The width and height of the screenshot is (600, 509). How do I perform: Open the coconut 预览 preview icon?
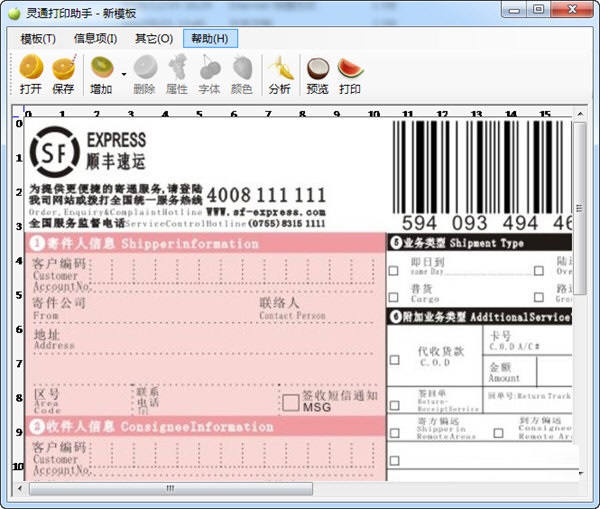pos(318,74)
